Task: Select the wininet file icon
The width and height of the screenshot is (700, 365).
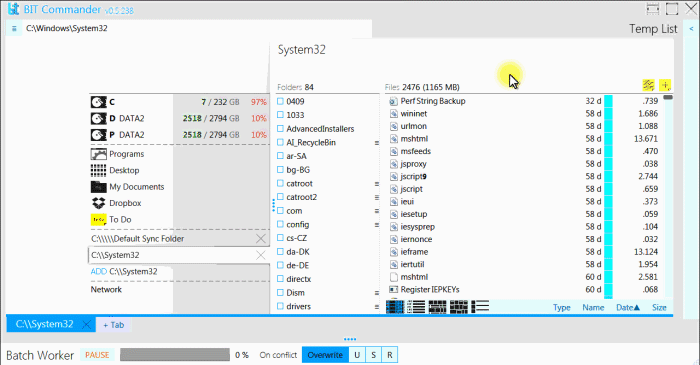Action: coord(393,114)
